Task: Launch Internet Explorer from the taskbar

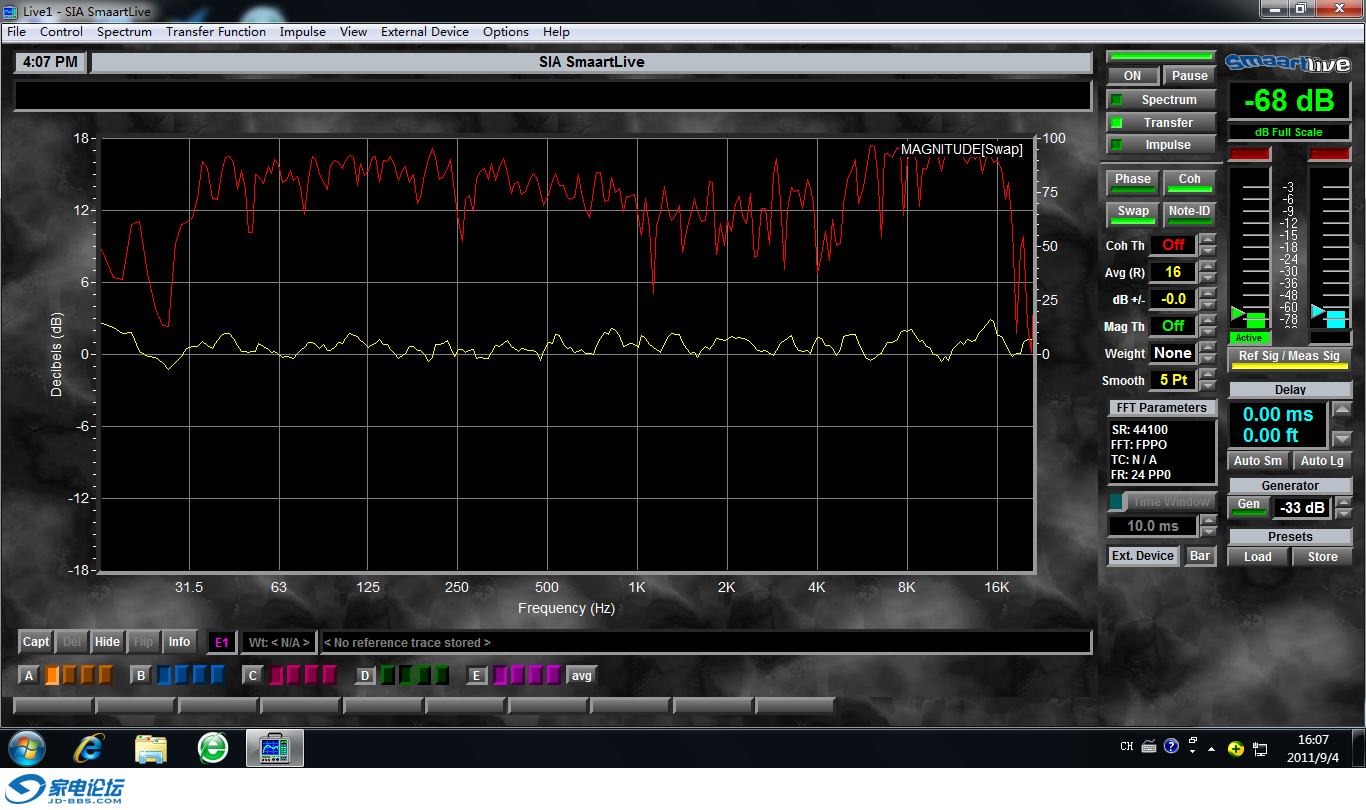Action: pyautogui.click(x=89, y=748)
